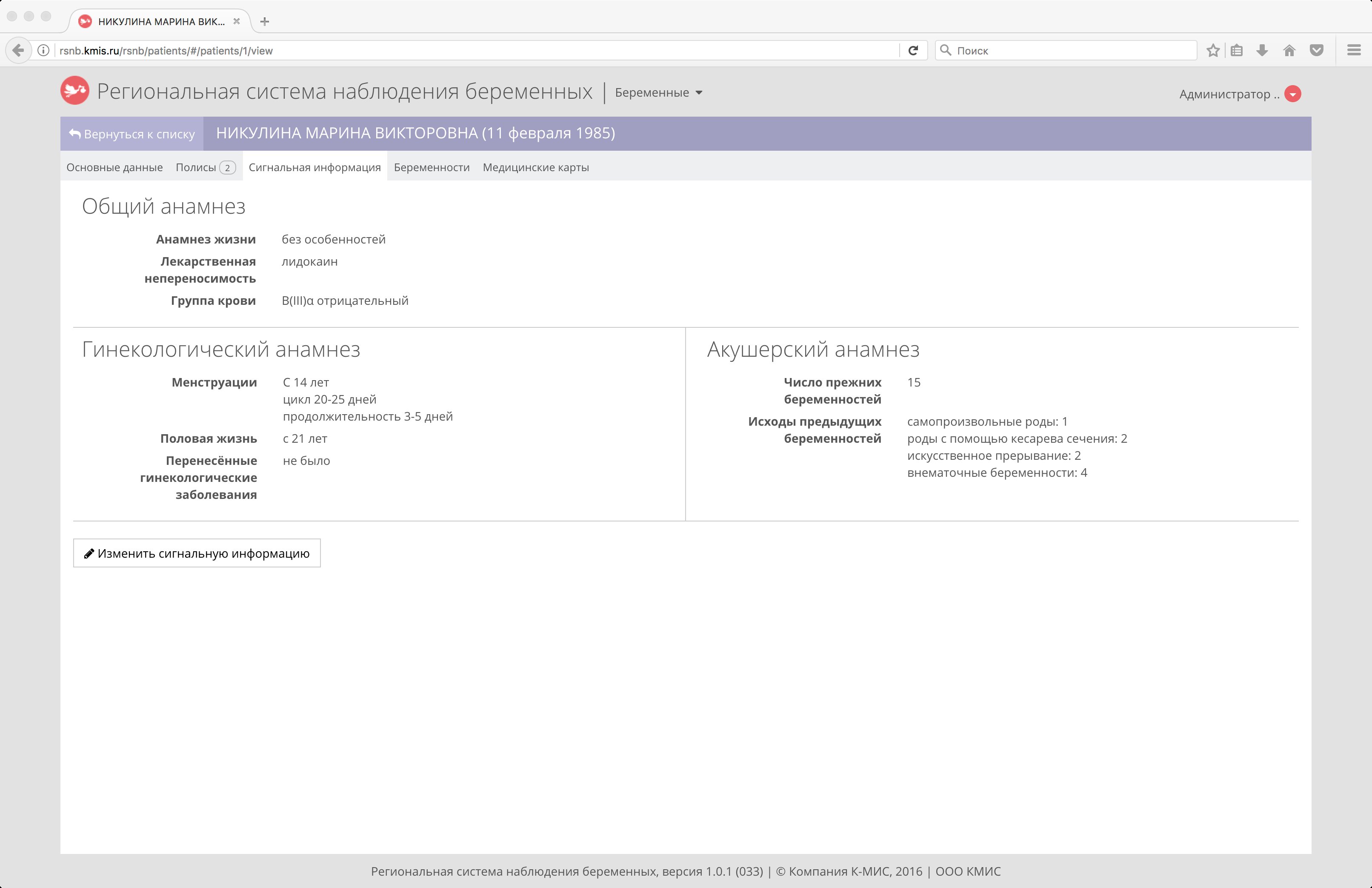Click the red stork application logo

(x=75, y=91)
